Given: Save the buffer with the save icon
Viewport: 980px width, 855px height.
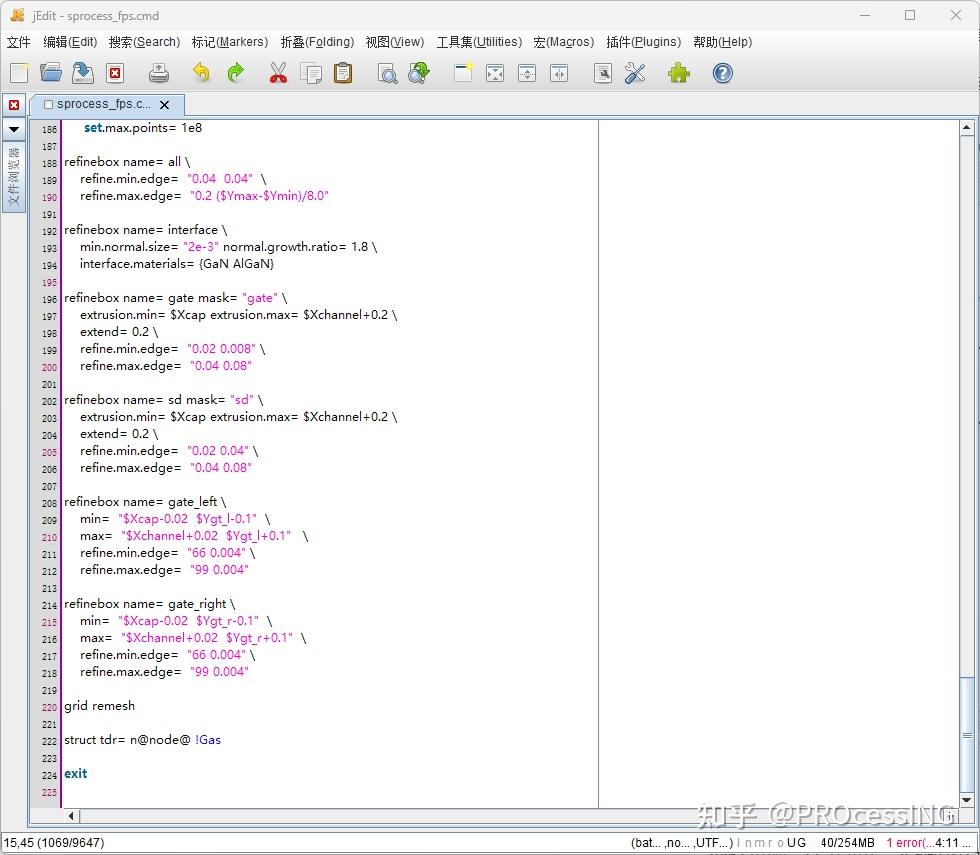Looking at the screenshot, I should tap(83, 73).
